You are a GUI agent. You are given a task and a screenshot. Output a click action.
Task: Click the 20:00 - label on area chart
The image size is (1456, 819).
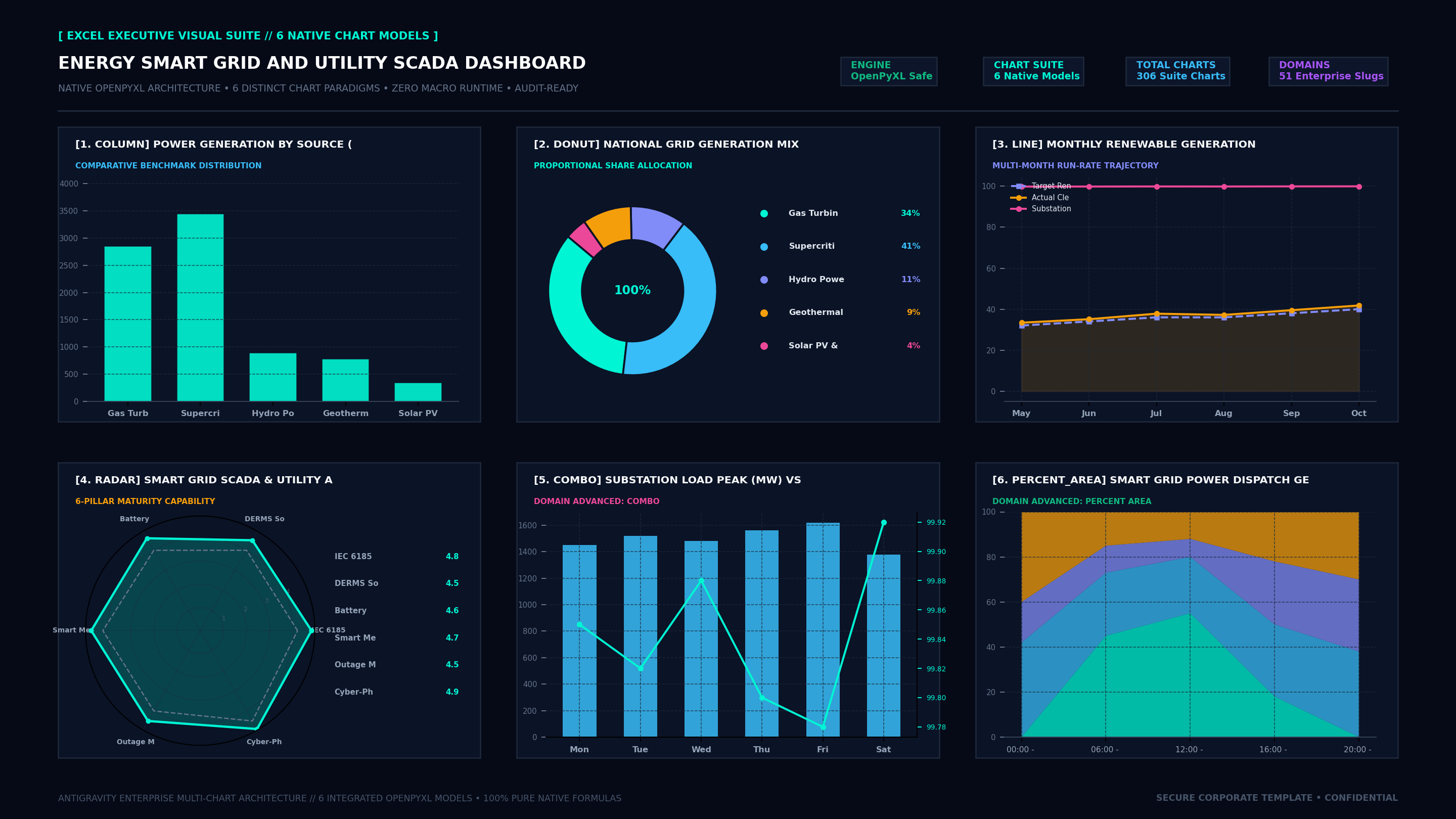point(1357,749)
